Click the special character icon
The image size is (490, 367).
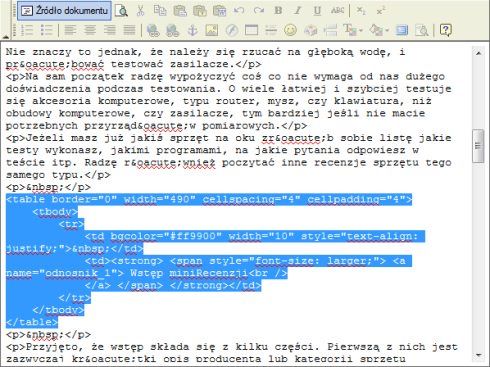(310, 30)
